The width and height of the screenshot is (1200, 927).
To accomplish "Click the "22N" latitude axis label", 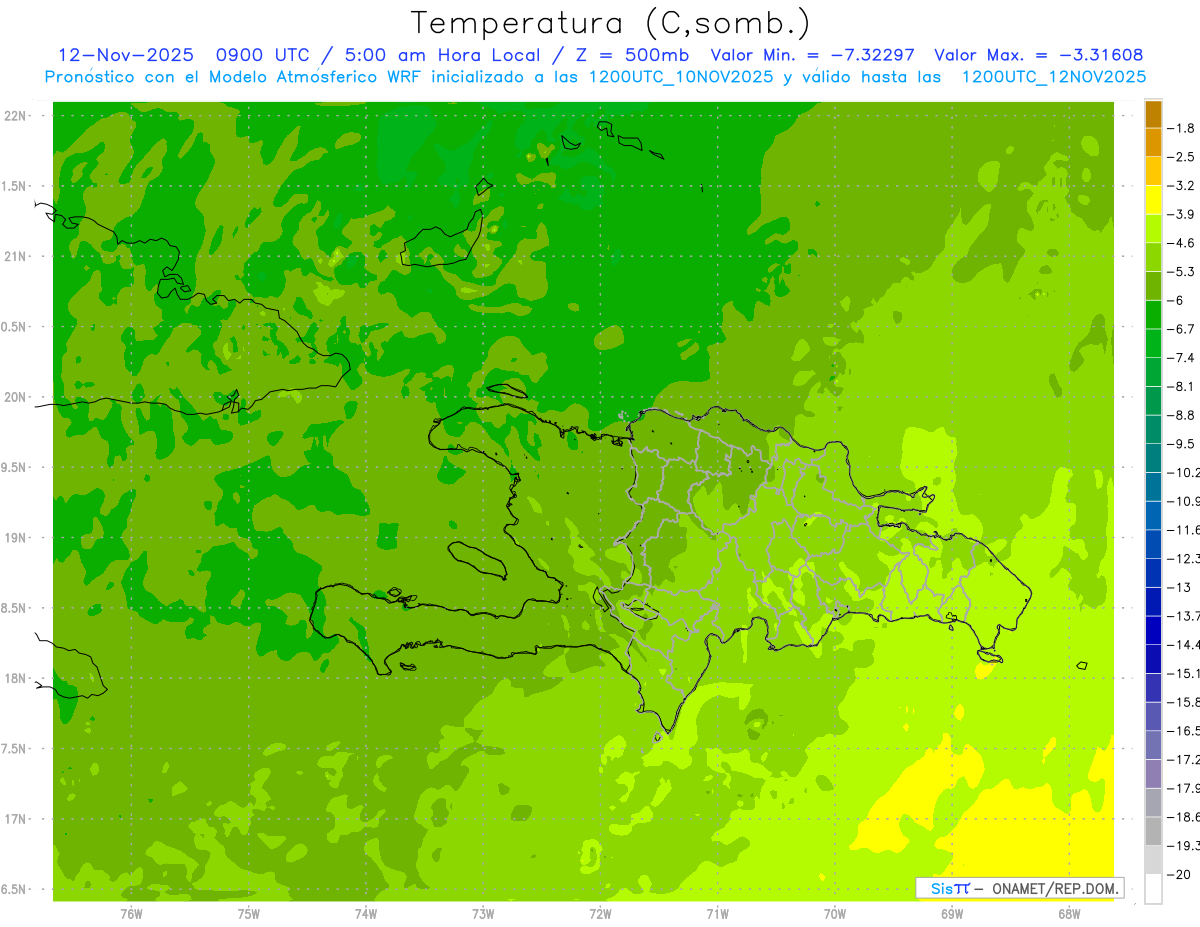I will click(x=15, y=116).
